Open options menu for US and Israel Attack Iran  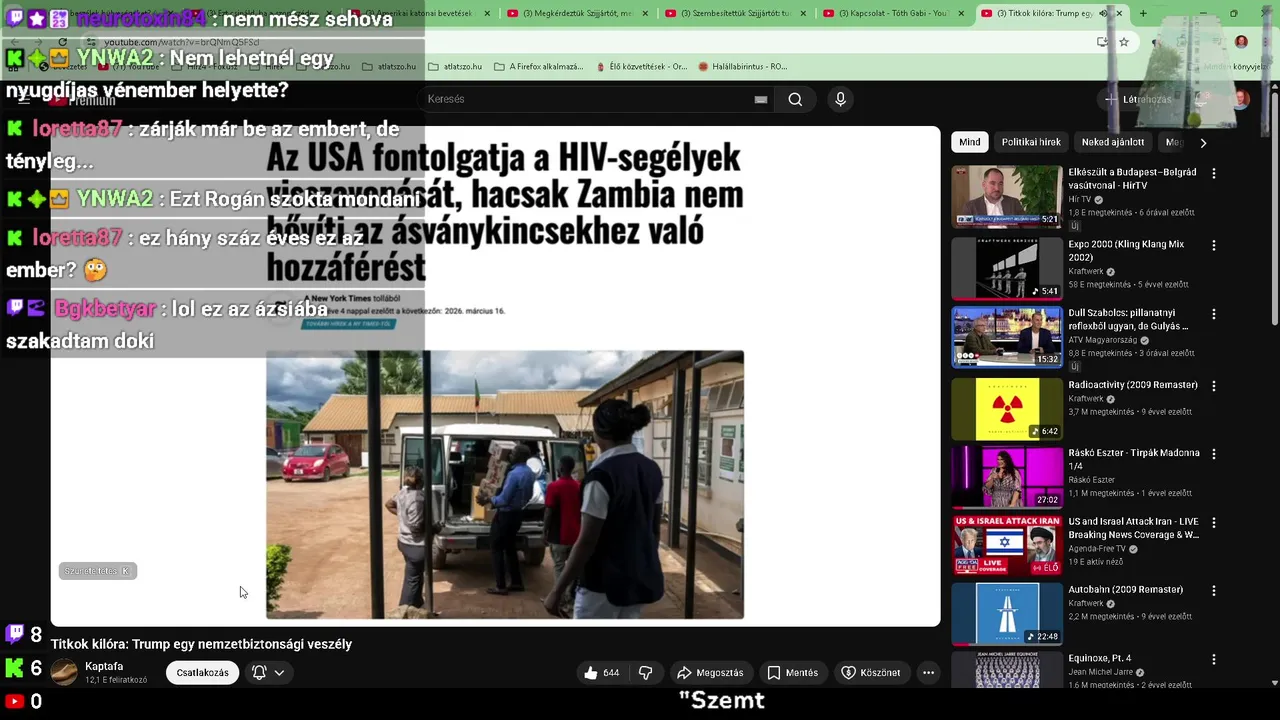tap(1214, 522)
